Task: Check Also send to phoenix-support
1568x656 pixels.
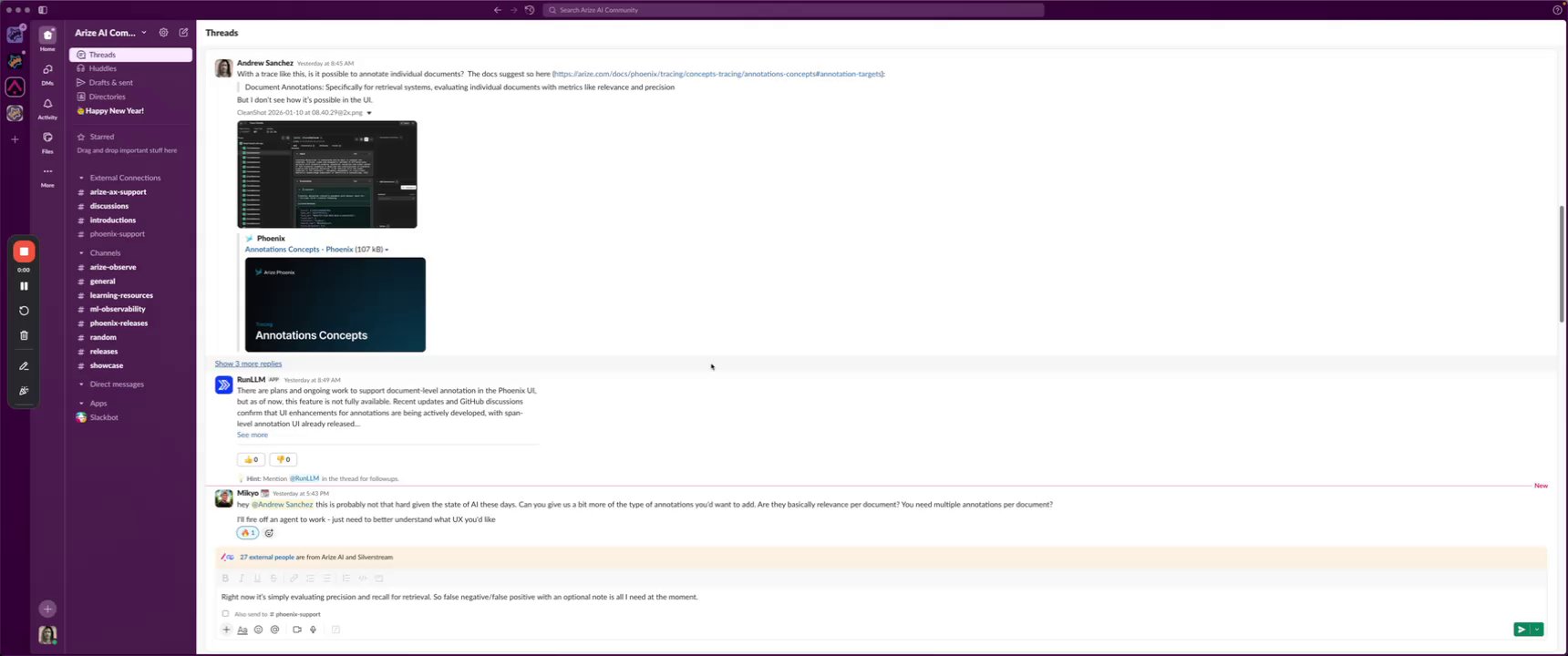Action: pyautogui.click(x=225, y=614)
